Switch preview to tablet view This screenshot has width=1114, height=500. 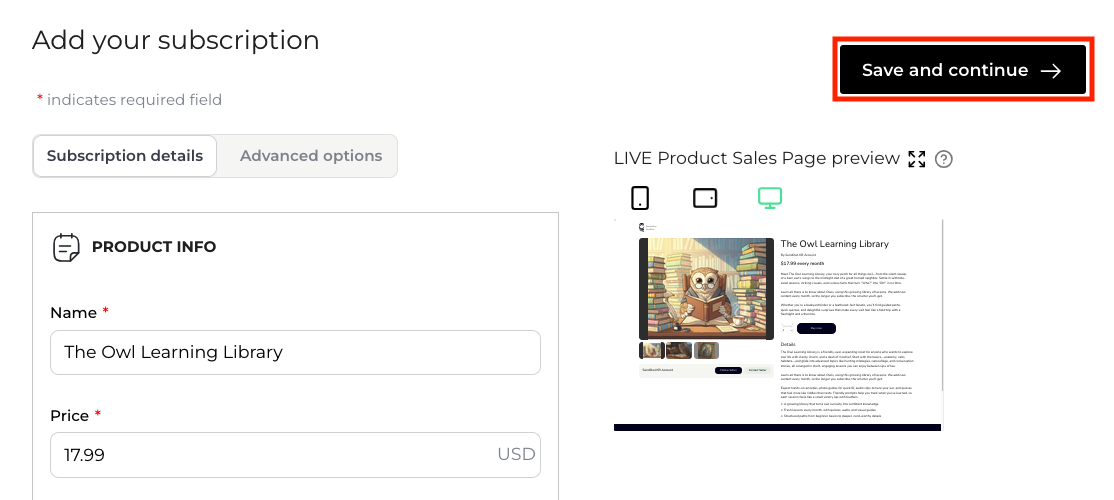(x=705, y=198)
